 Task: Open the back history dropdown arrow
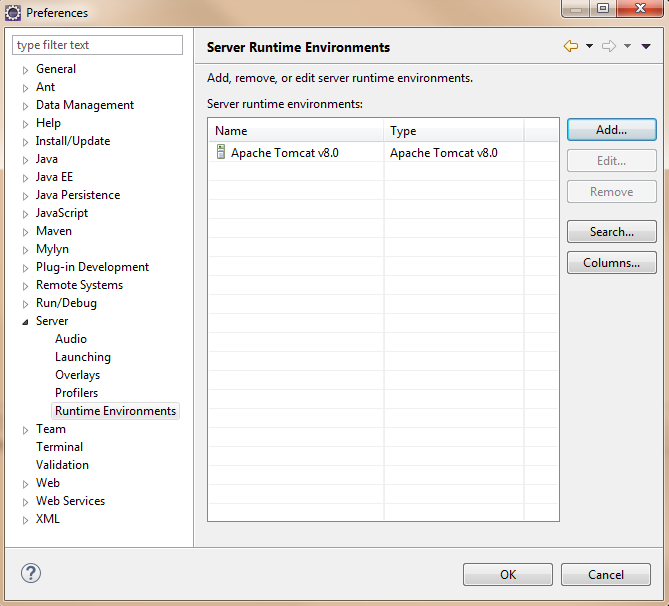click(x=589, y=46)
